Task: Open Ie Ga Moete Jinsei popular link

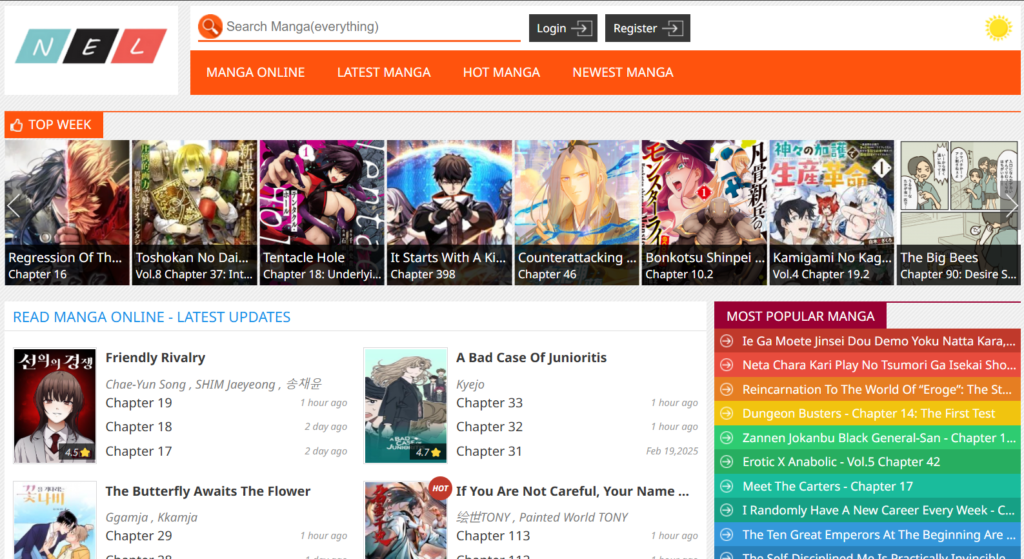Action: tap(878, 341)
